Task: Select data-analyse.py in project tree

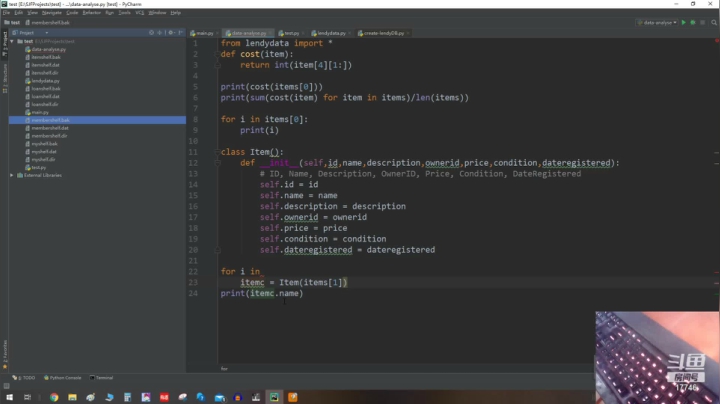Action: click(x=49, y=49)
